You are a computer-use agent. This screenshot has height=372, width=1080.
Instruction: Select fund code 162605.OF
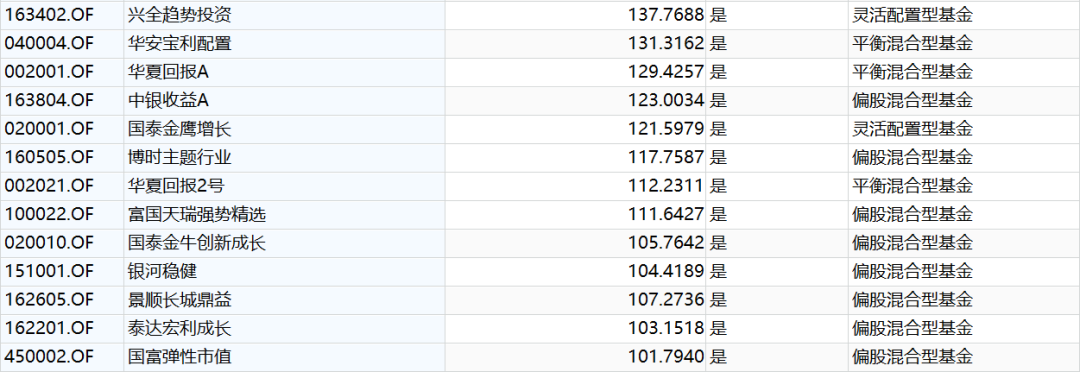coord(49,300)
